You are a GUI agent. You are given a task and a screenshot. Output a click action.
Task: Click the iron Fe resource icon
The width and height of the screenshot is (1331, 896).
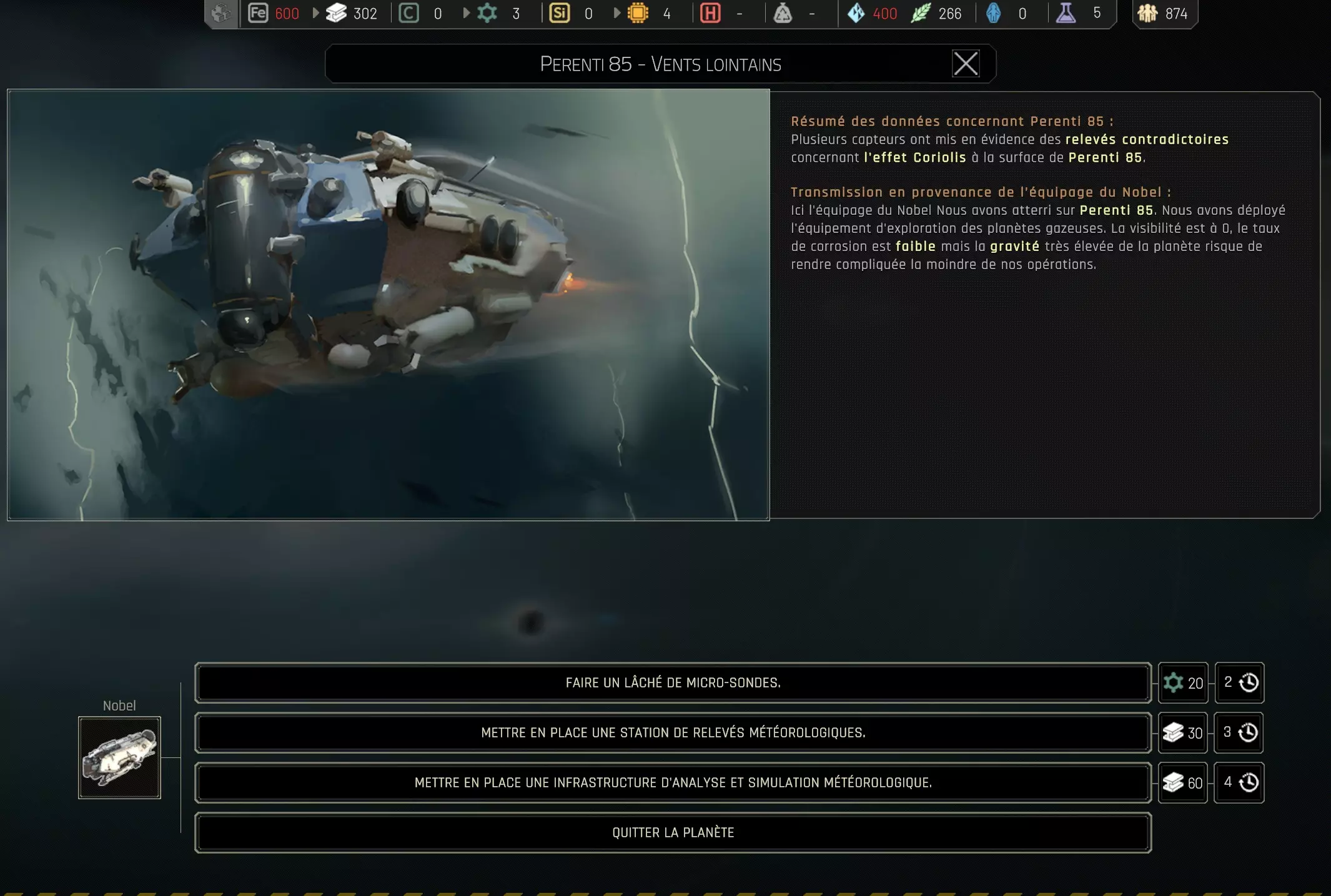257,13
